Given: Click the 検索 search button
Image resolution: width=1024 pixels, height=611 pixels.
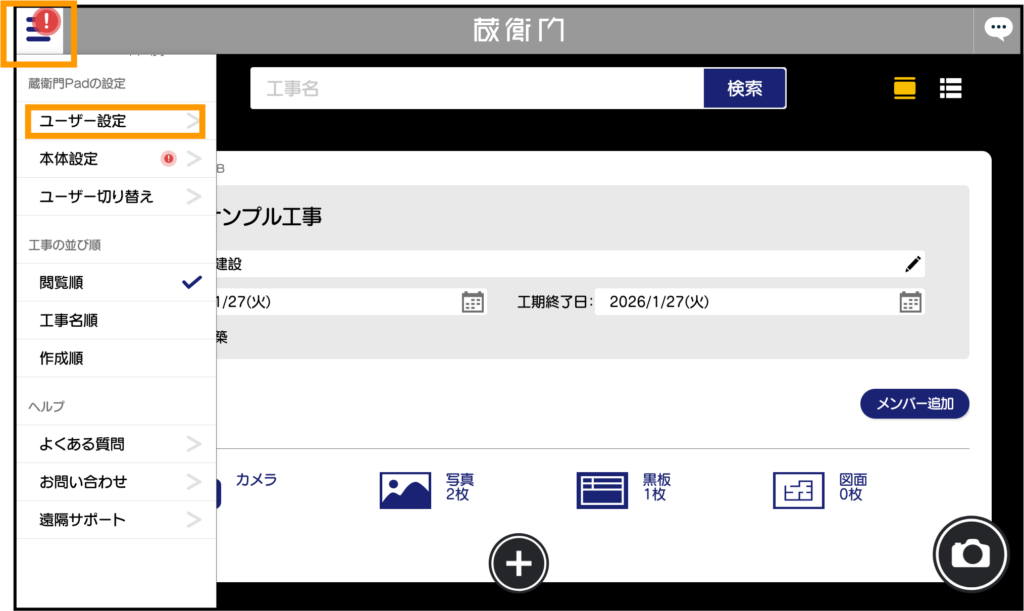Looking at the screenshot, I should [x=744, y=88].
